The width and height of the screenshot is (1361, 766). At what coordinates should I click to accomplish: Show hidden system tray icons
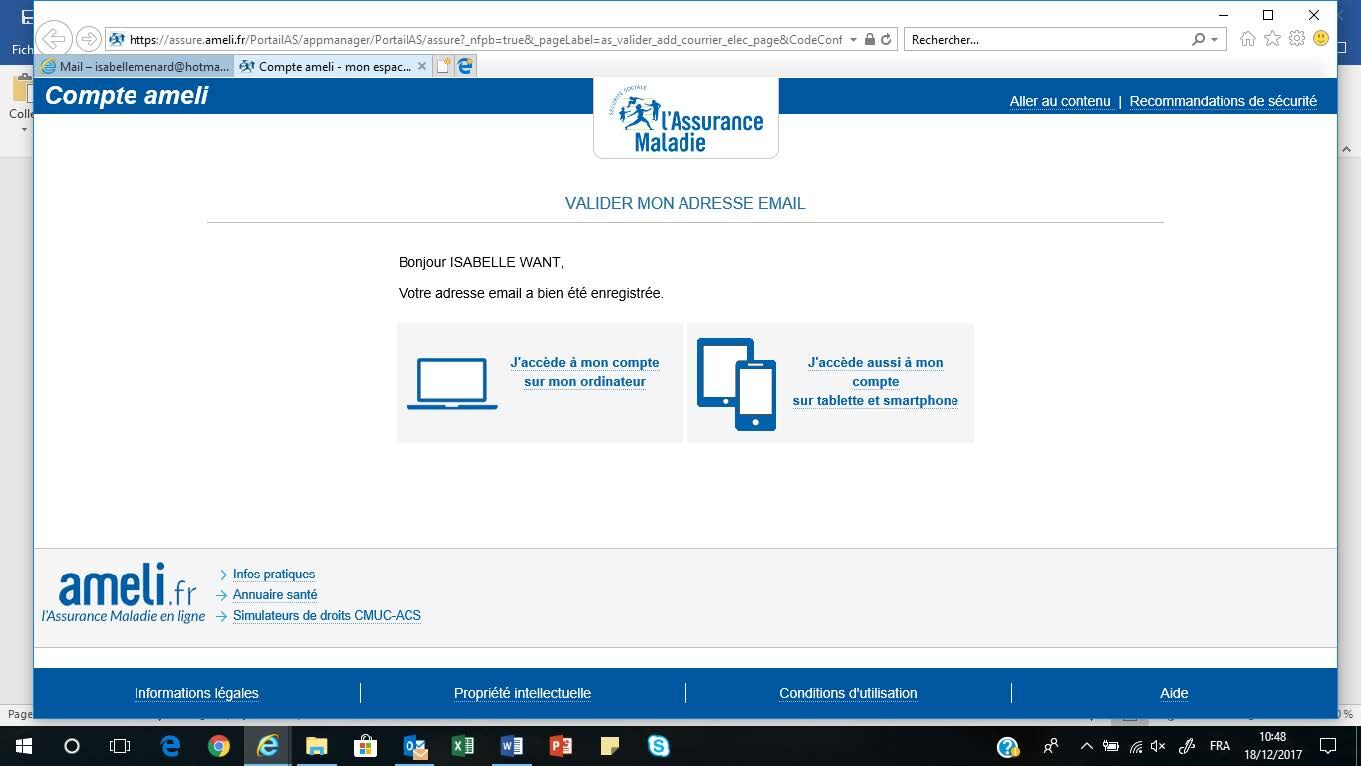tap(1086, 746)
